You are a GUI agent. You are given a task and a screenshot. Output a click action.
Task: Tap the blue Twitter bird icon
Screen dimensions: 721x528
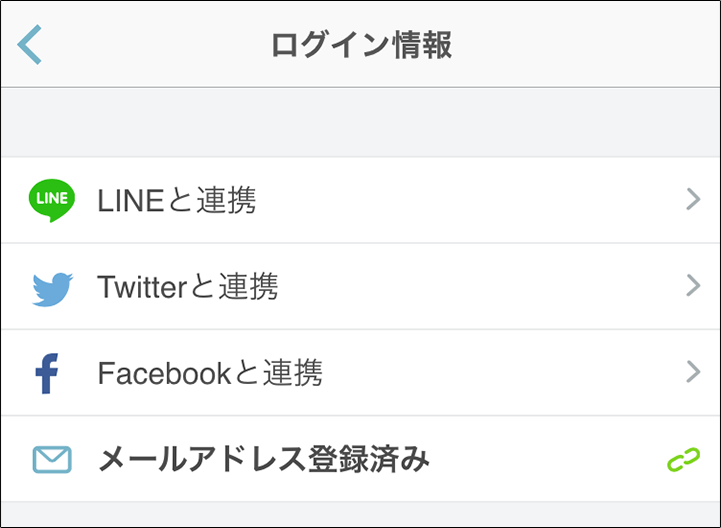coord(52,288)
